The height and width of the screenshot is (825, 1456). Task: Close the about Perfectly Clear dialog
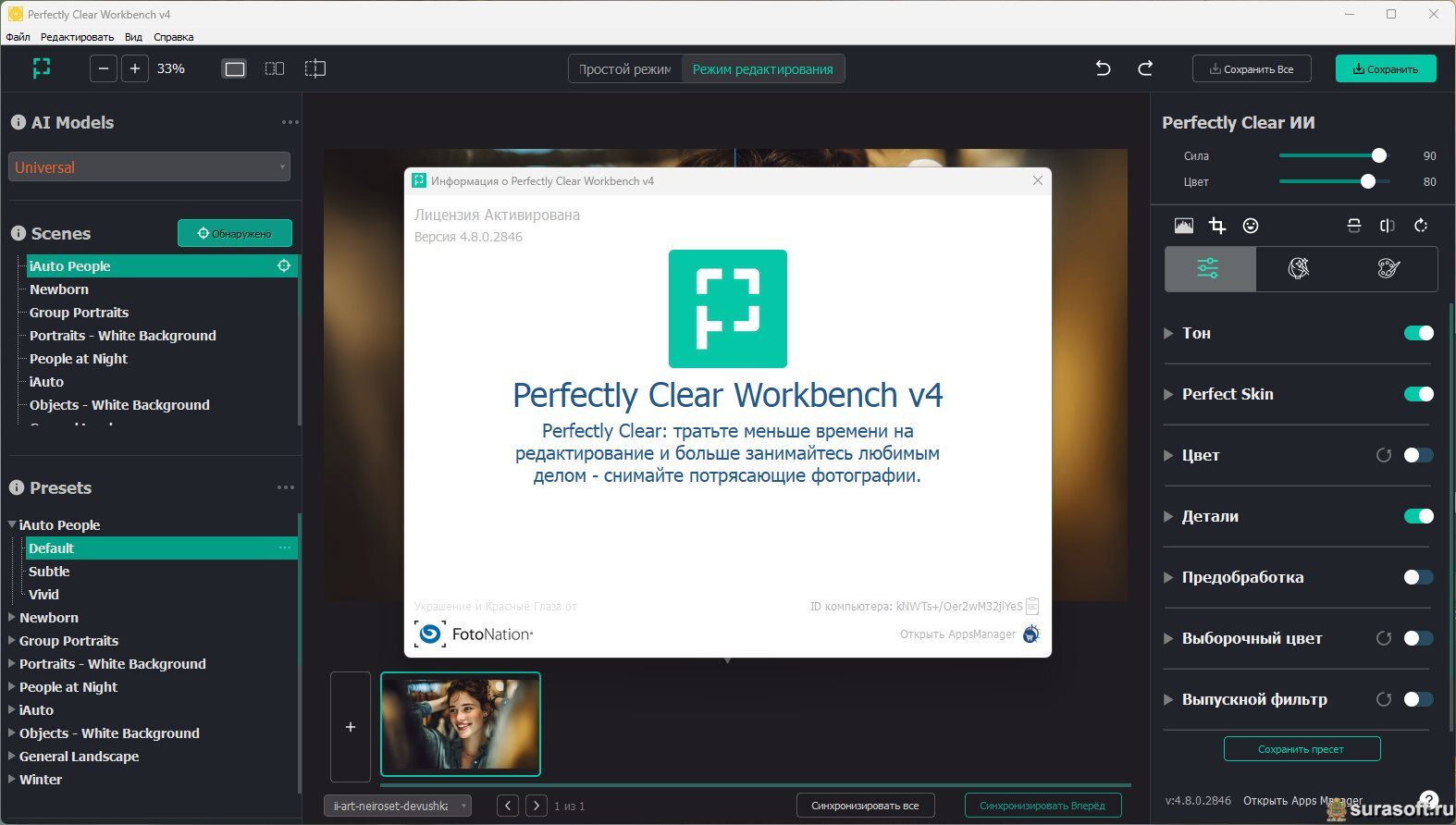(1038, 180)
